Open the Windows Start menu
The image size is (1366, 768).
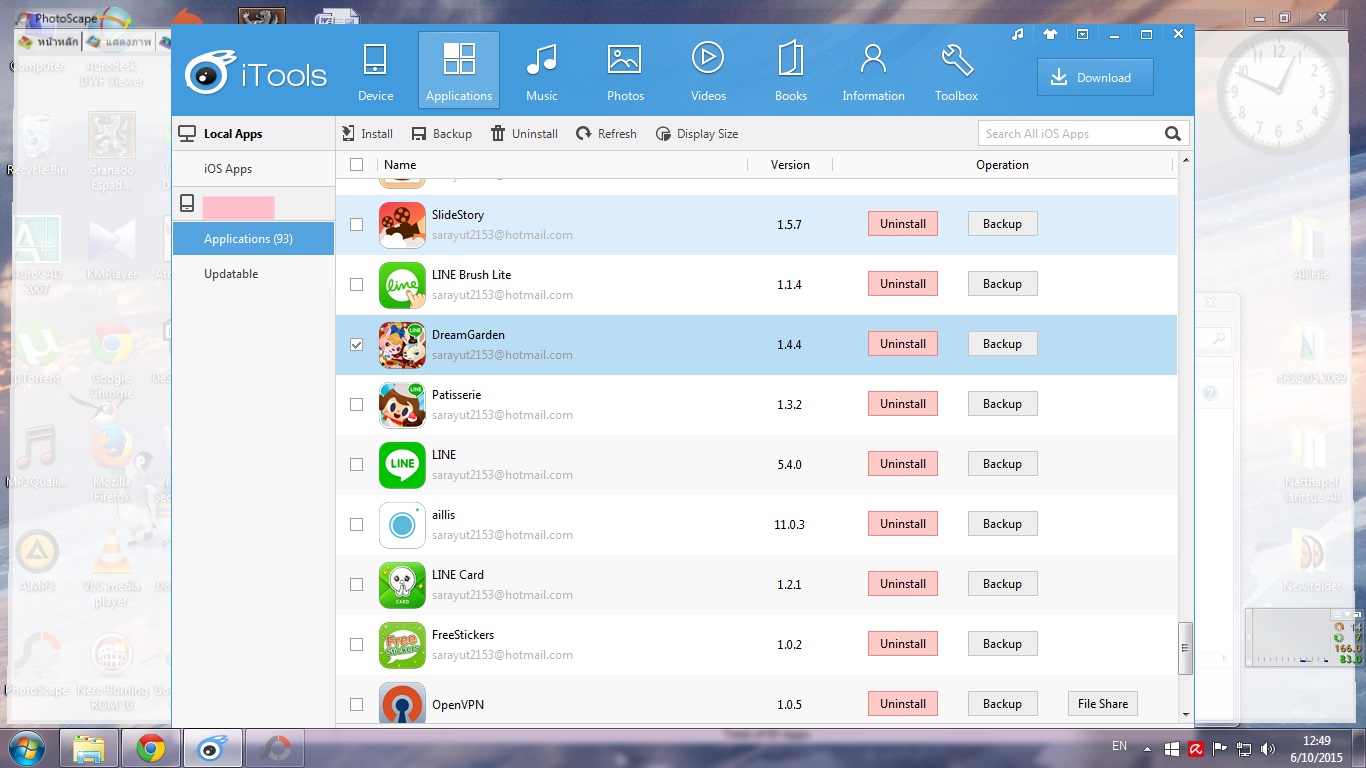click(x=26, y=748)
